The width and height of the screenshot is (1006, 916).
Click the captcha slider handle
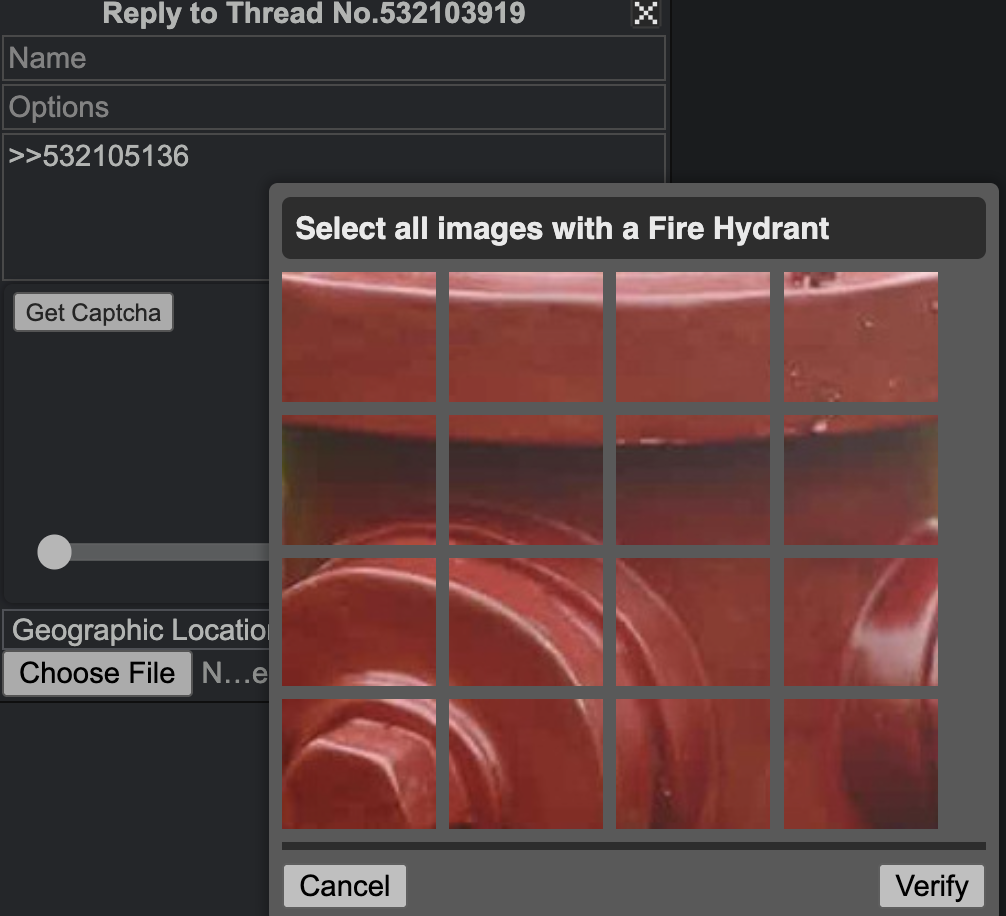click(54, 552)
